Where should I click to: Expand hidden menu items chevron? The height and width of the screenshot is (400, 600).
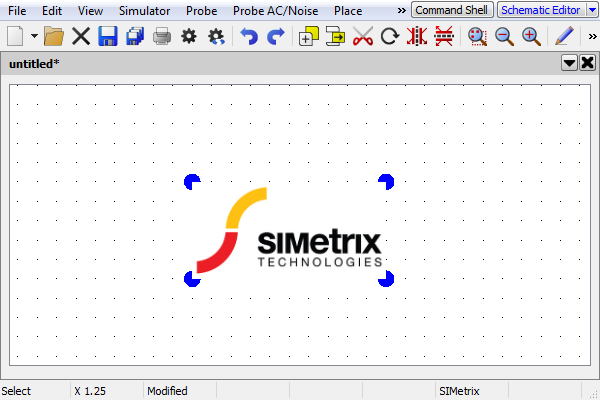click(402, 10)
